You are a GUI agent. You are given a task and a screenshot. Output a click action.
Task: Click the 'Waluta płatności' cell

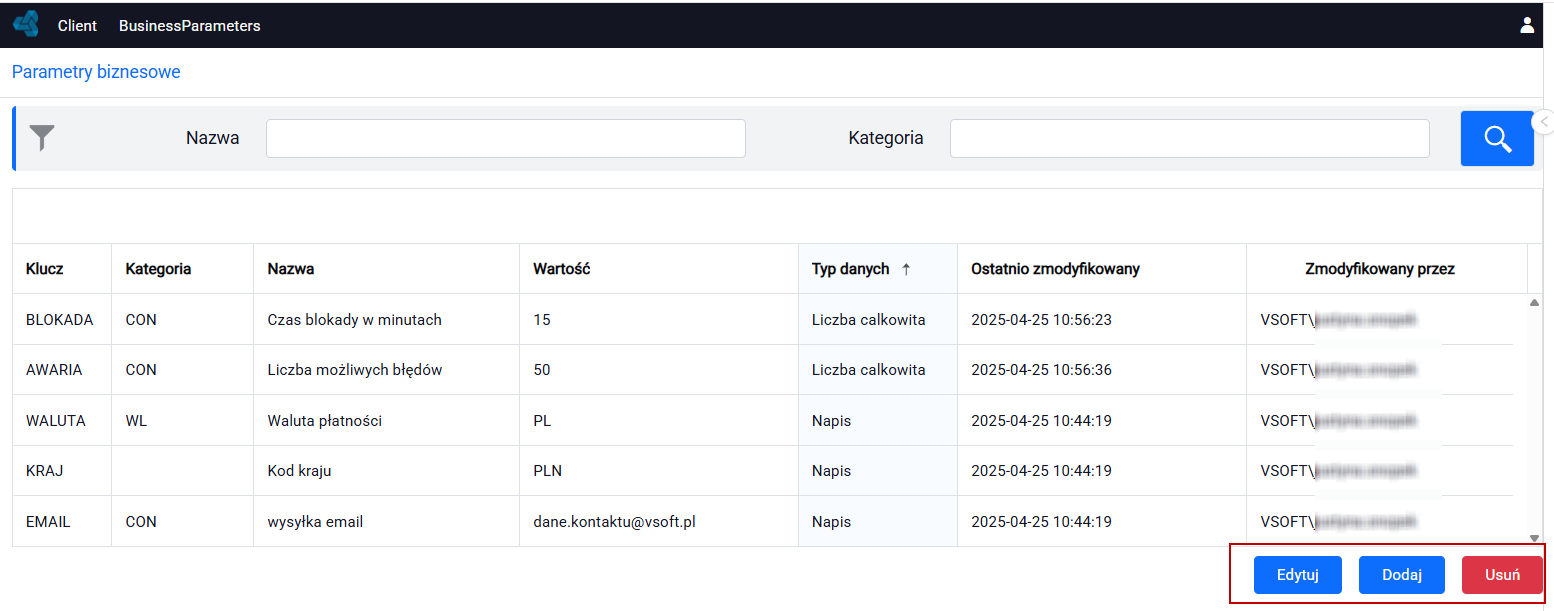(386, 421)
